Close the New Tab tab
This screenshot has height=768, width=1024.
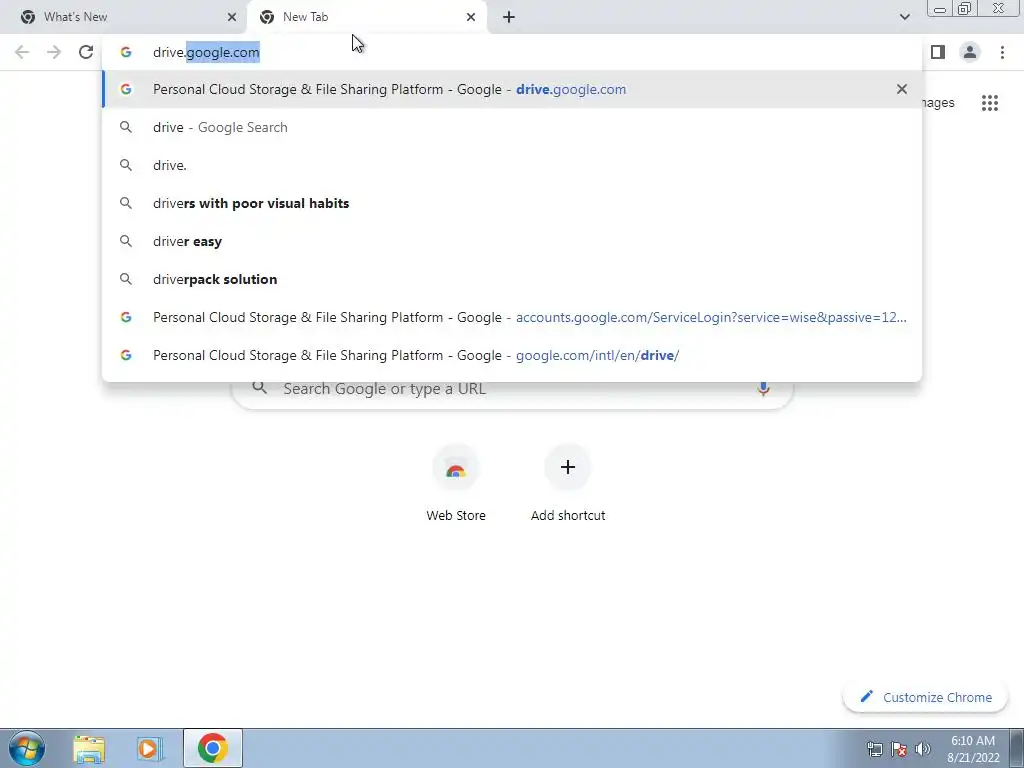point(471,17)
